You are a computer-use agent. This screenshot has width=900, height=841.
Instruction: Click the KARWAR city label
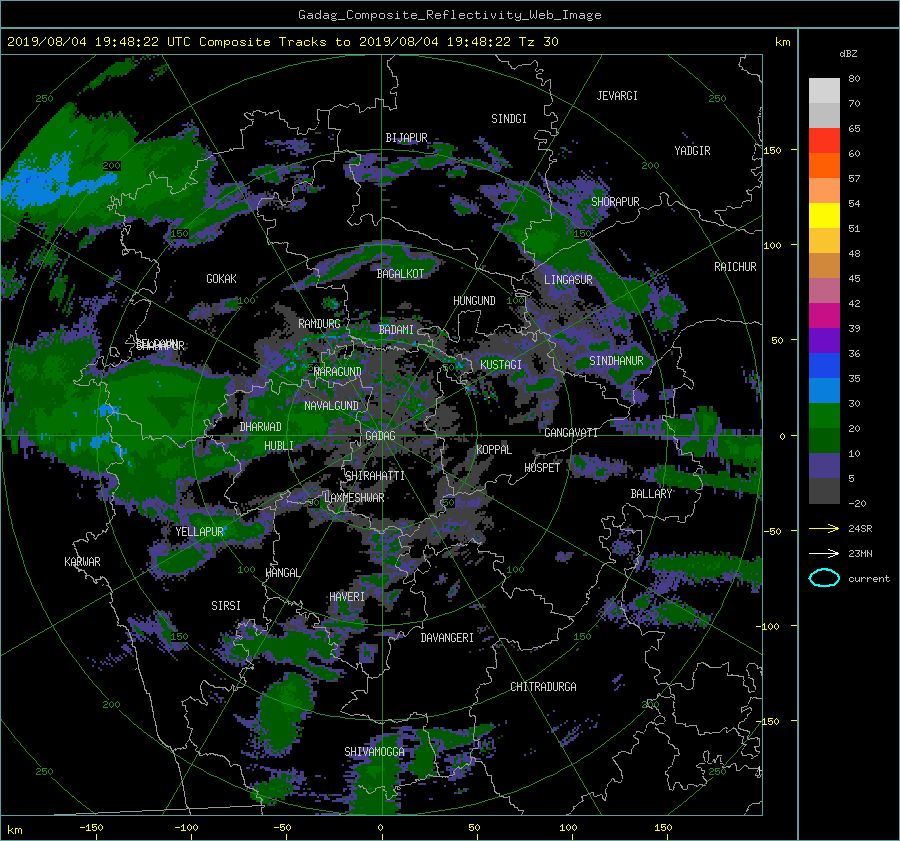coord(83,562)
